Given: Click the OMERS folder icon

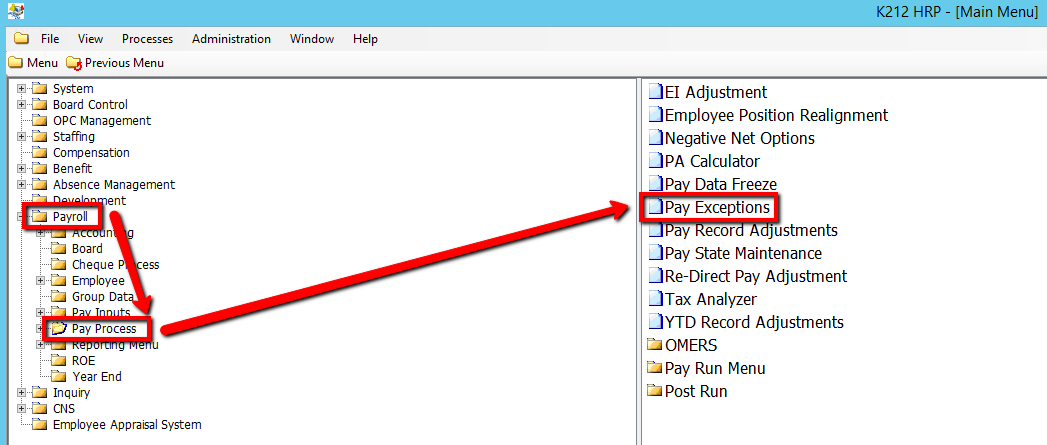Looking at the screenshot, I should click(x=655, y=345).
